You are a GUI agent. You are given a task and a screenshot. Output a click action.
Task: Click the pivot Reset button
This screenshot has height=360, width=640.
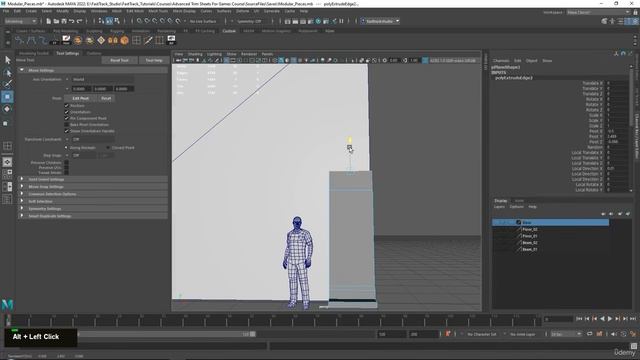click(106, 98)
